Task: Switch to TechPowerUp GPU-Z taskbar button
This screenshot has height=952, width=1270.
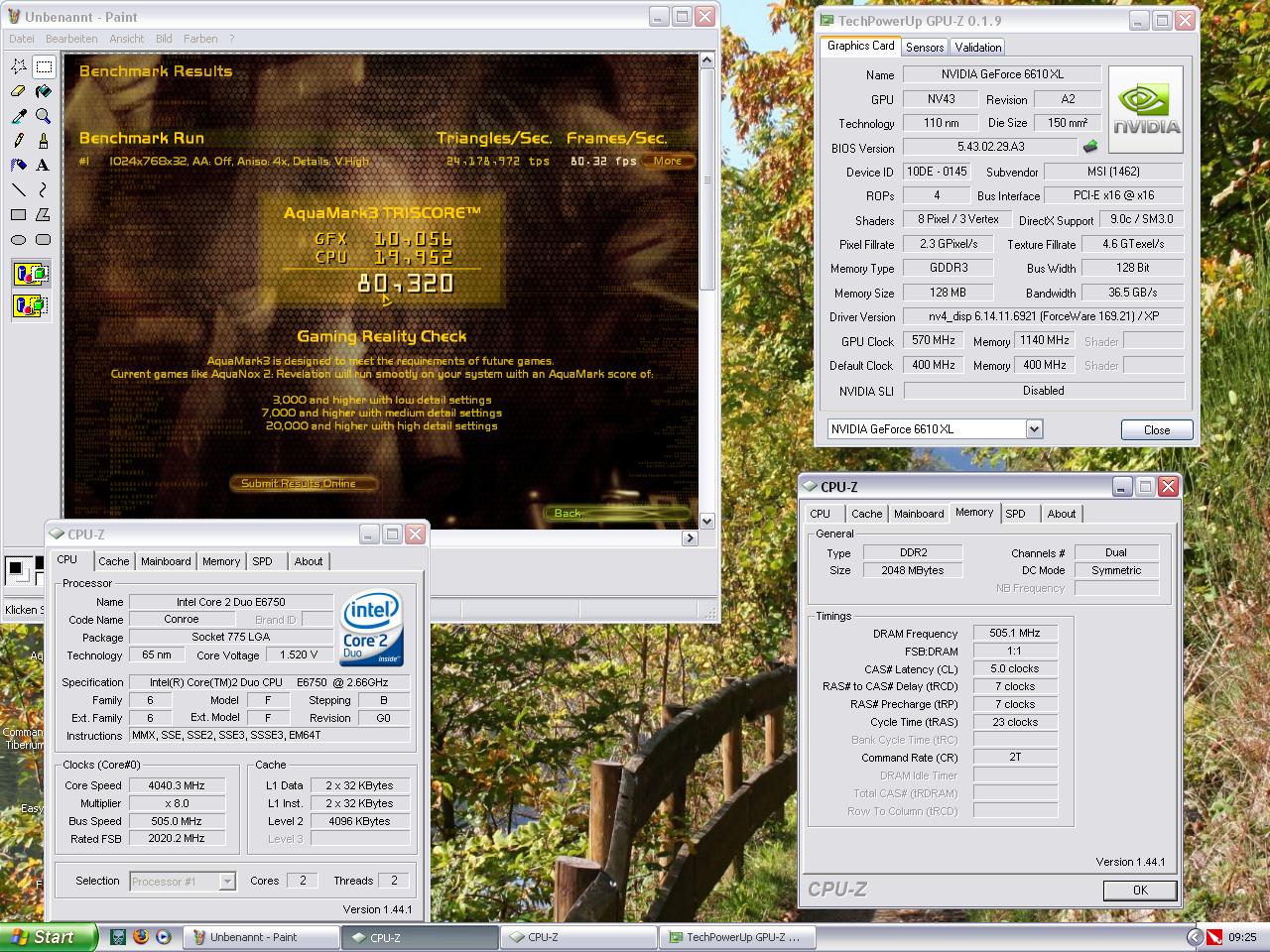Action: tap(739, 937)
